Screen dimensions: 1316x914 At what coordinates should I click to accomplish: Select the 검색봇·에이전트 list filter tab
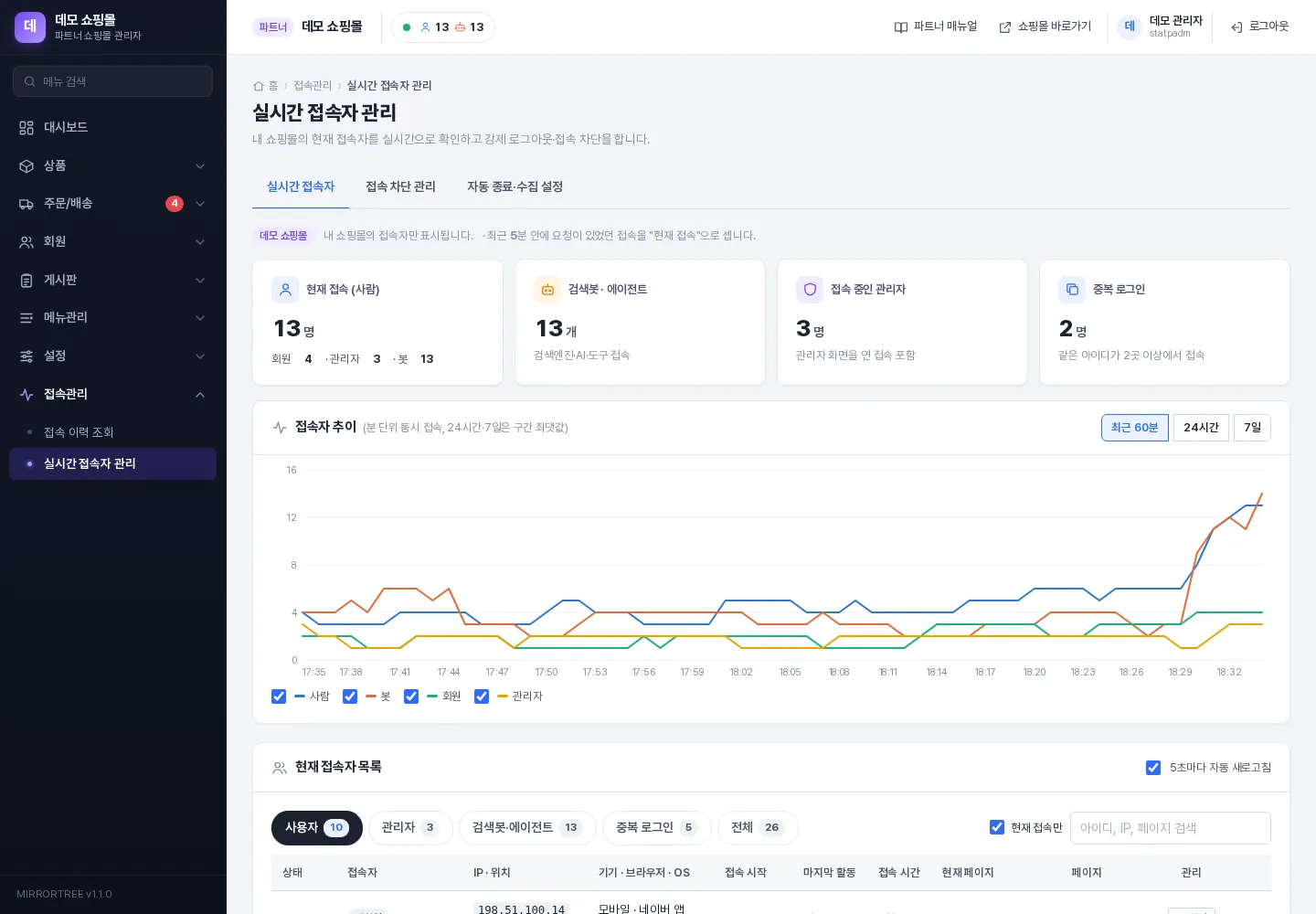click(x=527, y=828)
